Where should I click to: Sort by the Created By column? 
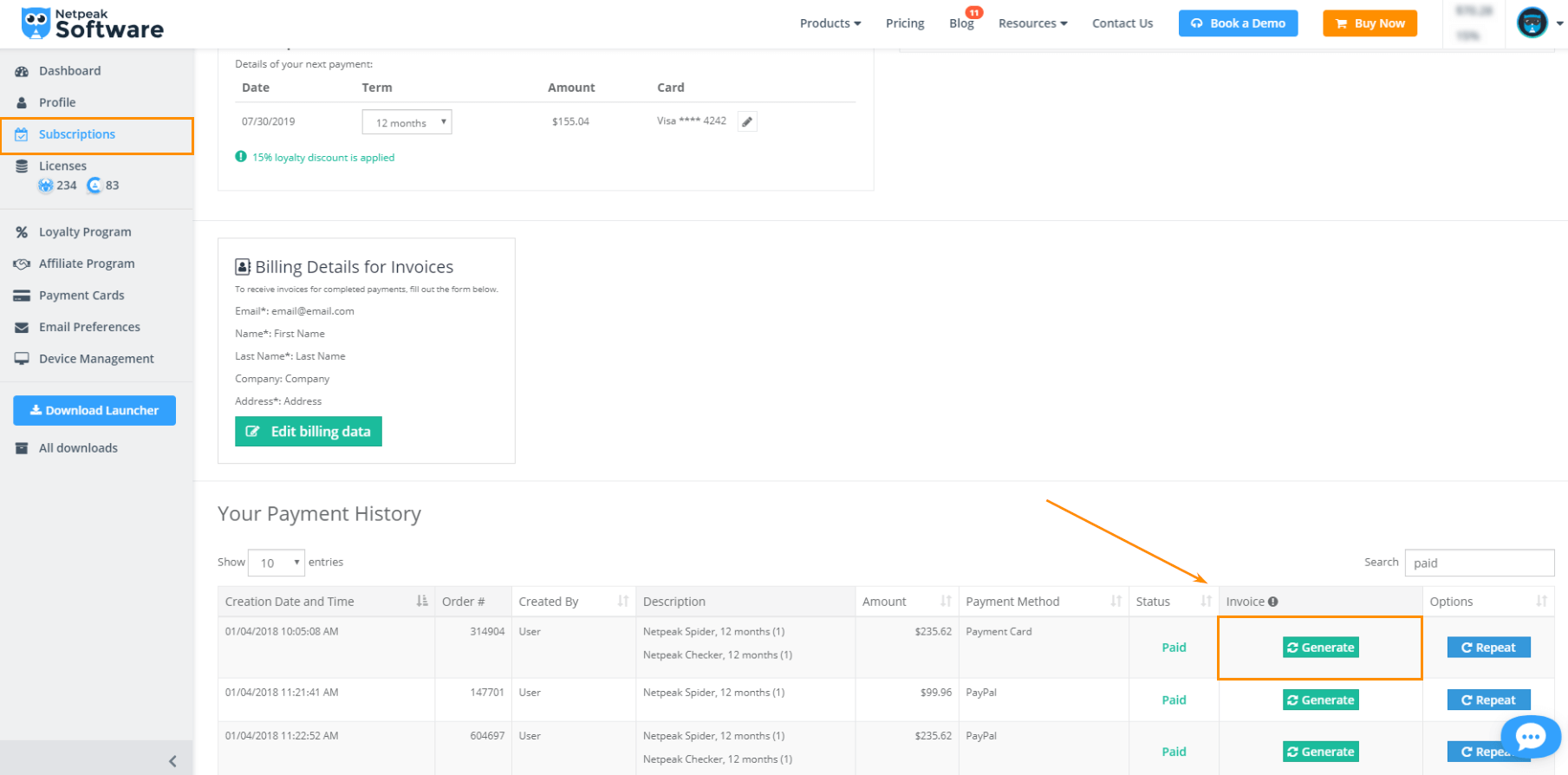[573, 602]
